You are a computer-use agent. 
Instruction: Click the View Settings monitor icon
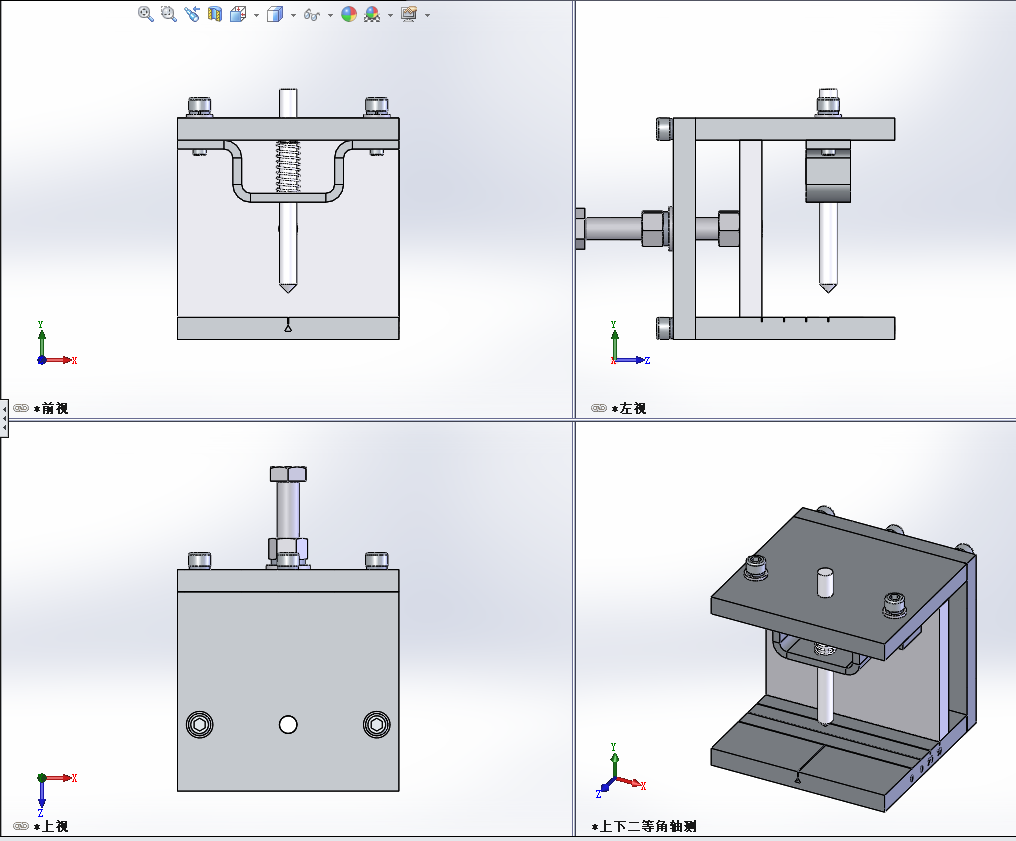point(409,14)
